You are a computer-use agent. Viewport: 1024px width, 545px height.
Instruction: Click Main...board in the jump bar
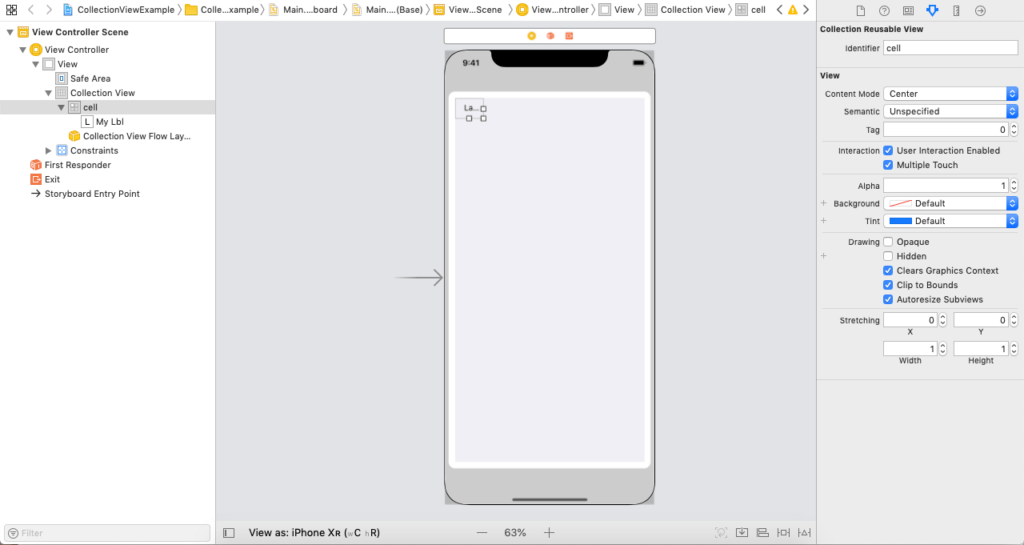[x=304, y=10]
